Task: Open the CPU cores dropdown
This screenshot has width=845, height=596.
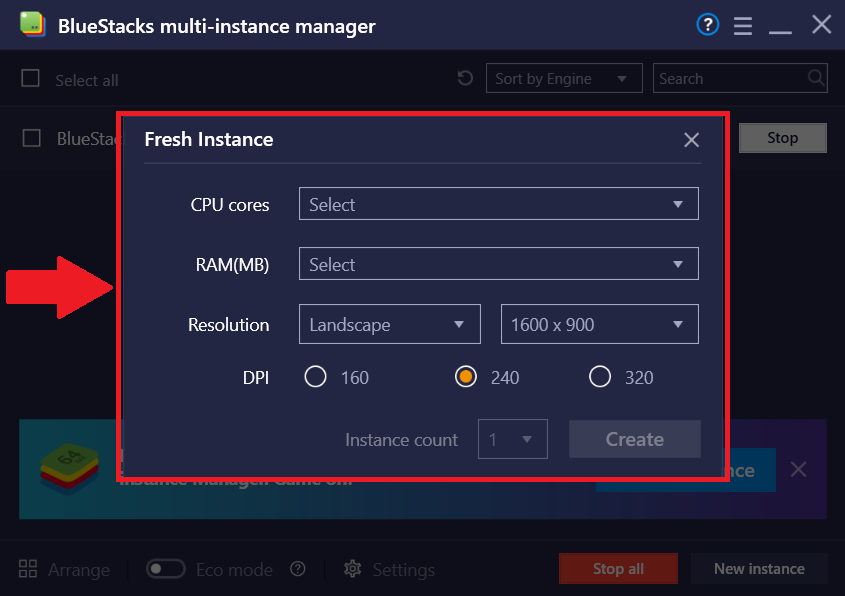Action: pos(498,204)
